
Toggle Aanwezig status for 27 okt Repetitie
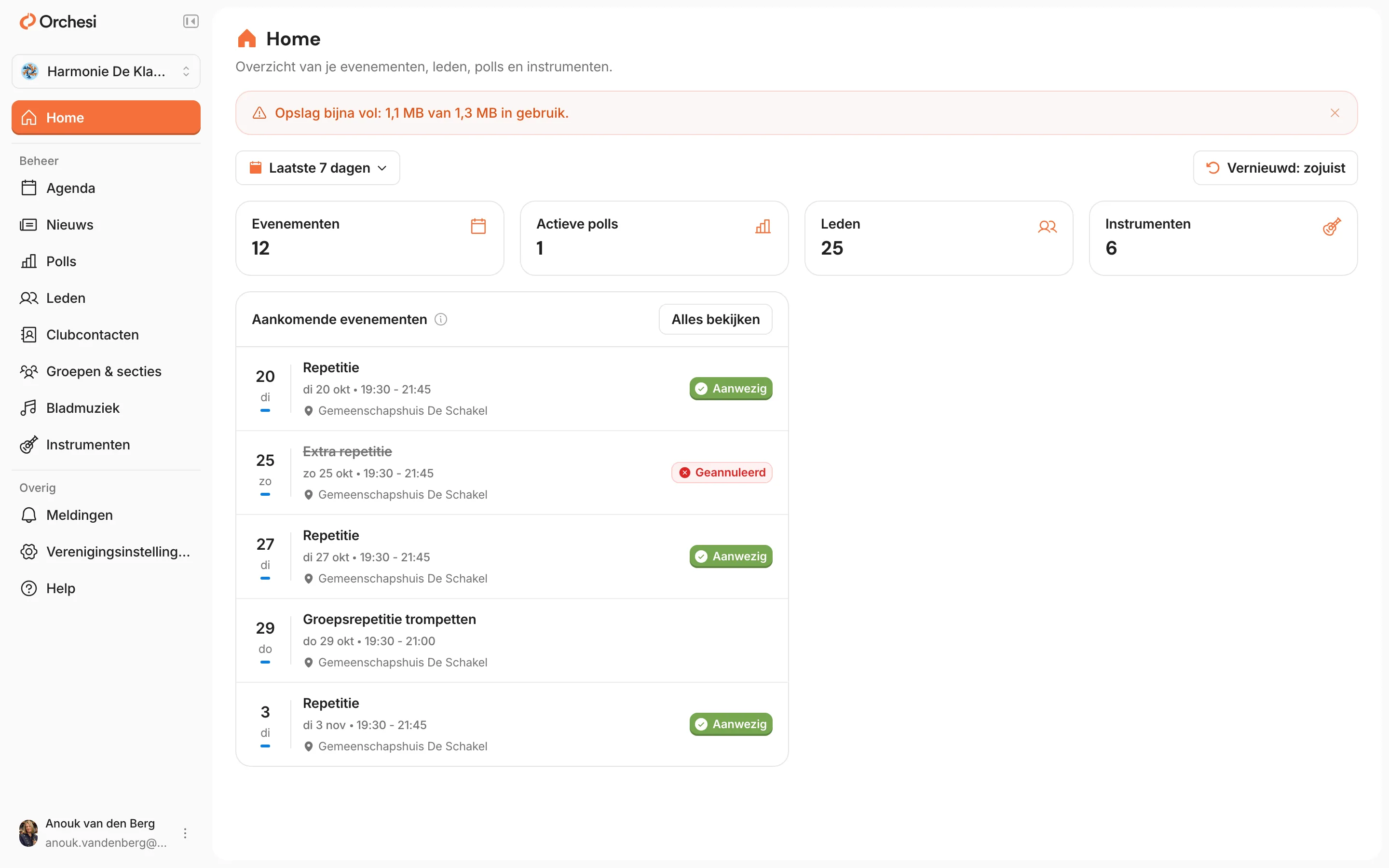[731, 556]
